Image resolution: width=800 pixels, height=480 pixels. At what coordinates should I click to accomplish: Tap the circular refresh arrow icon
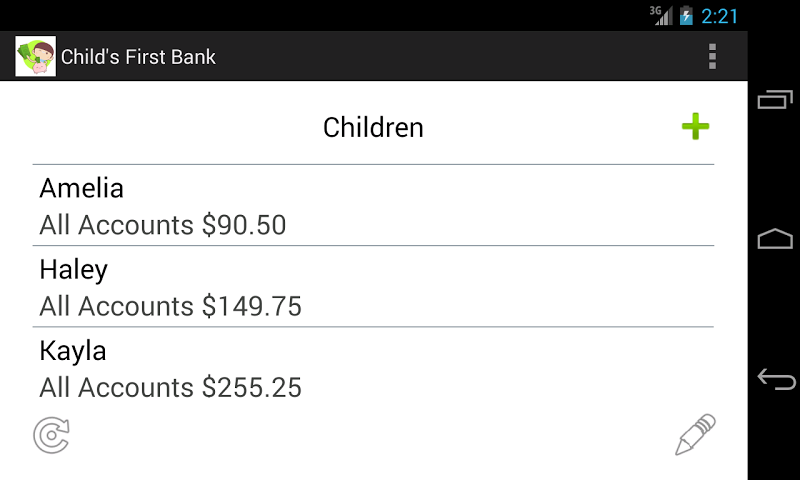52,435
